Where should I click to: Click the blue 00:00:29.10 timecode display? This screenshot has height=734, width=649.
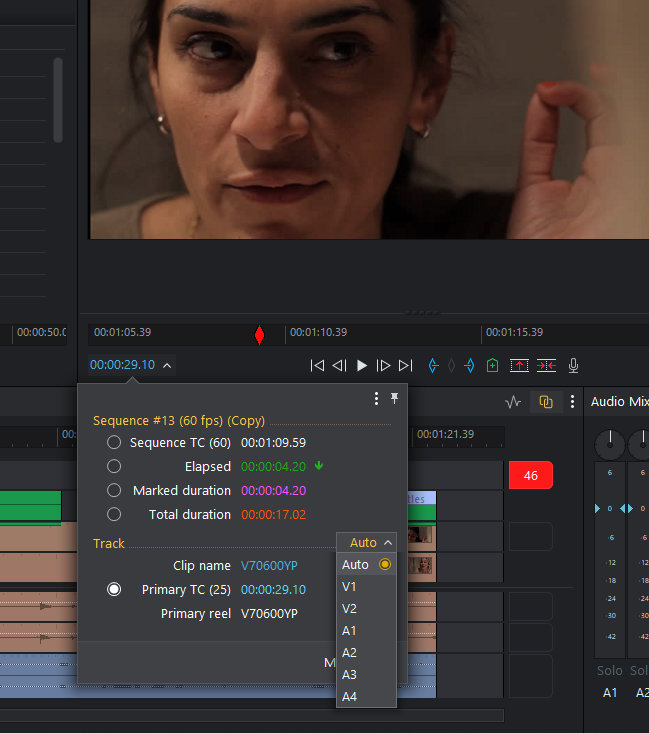[x=122, y=365]
